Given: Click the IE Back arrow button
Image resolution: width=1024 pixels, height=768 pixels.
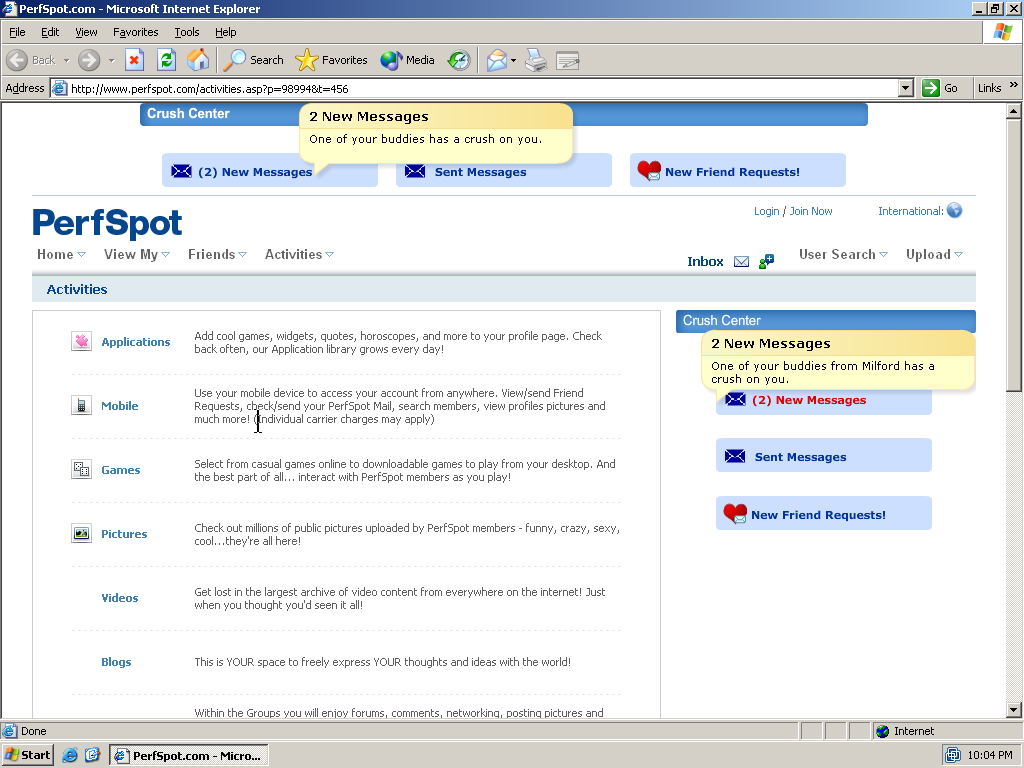Looking at the screenshot, I should pyautogui.click(x=17, y=60).
